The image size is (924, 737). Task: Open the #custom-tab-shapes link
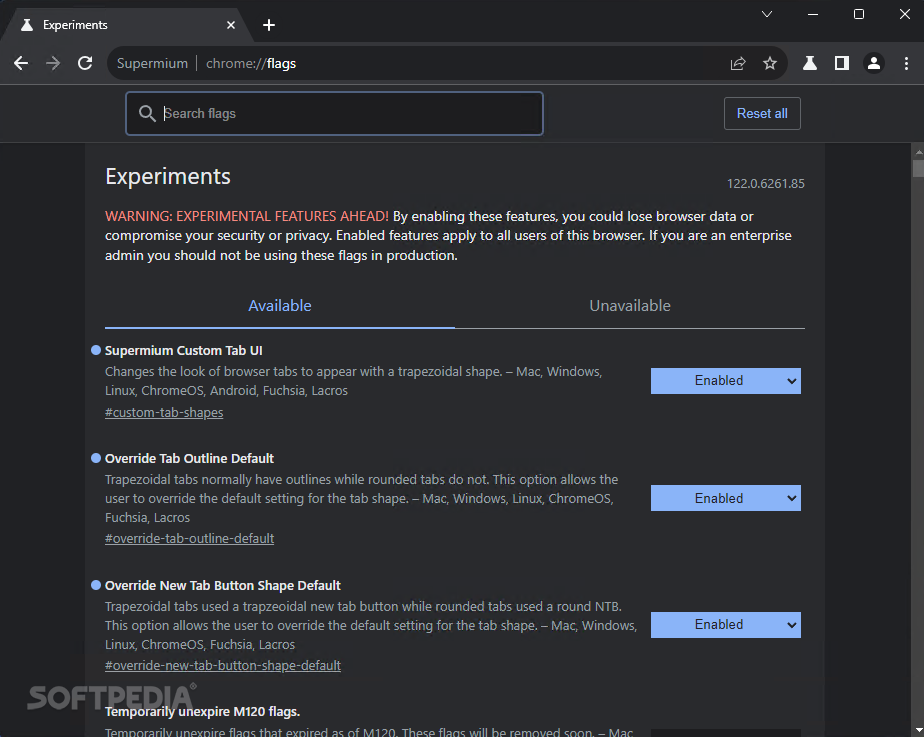click(164, 412)
